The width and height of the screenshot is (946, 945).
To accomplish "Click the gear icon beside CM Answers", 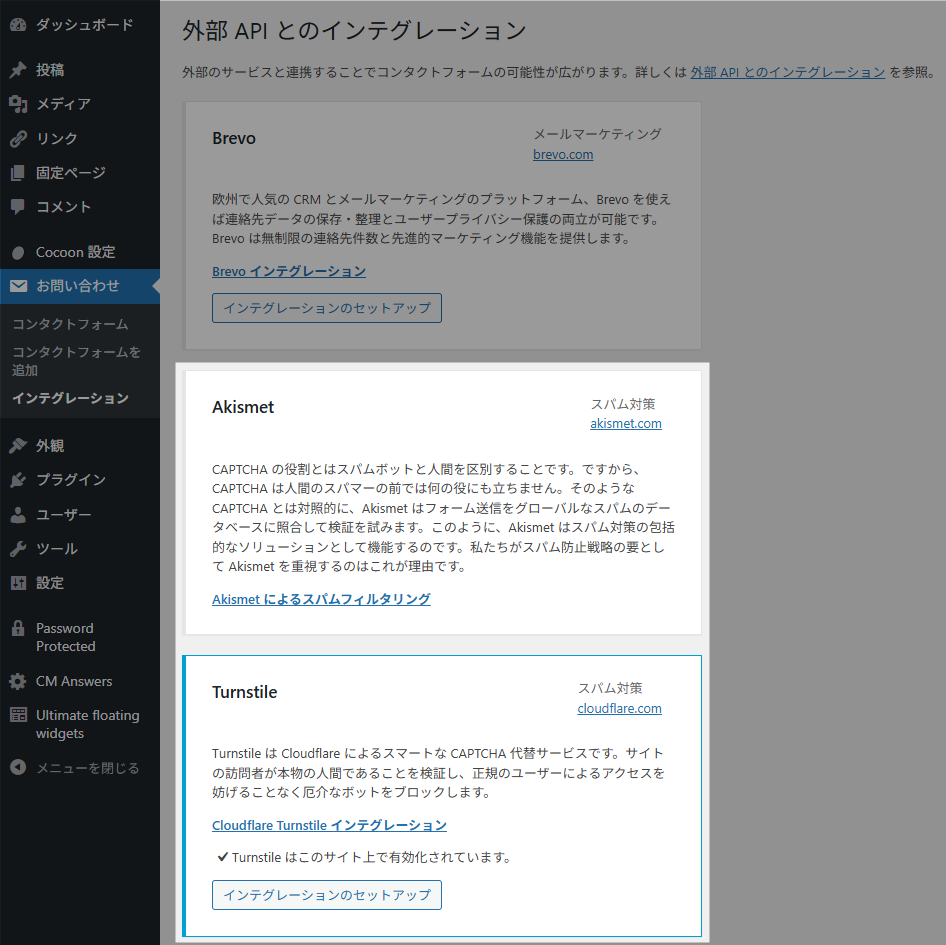I will pos(18,681).
